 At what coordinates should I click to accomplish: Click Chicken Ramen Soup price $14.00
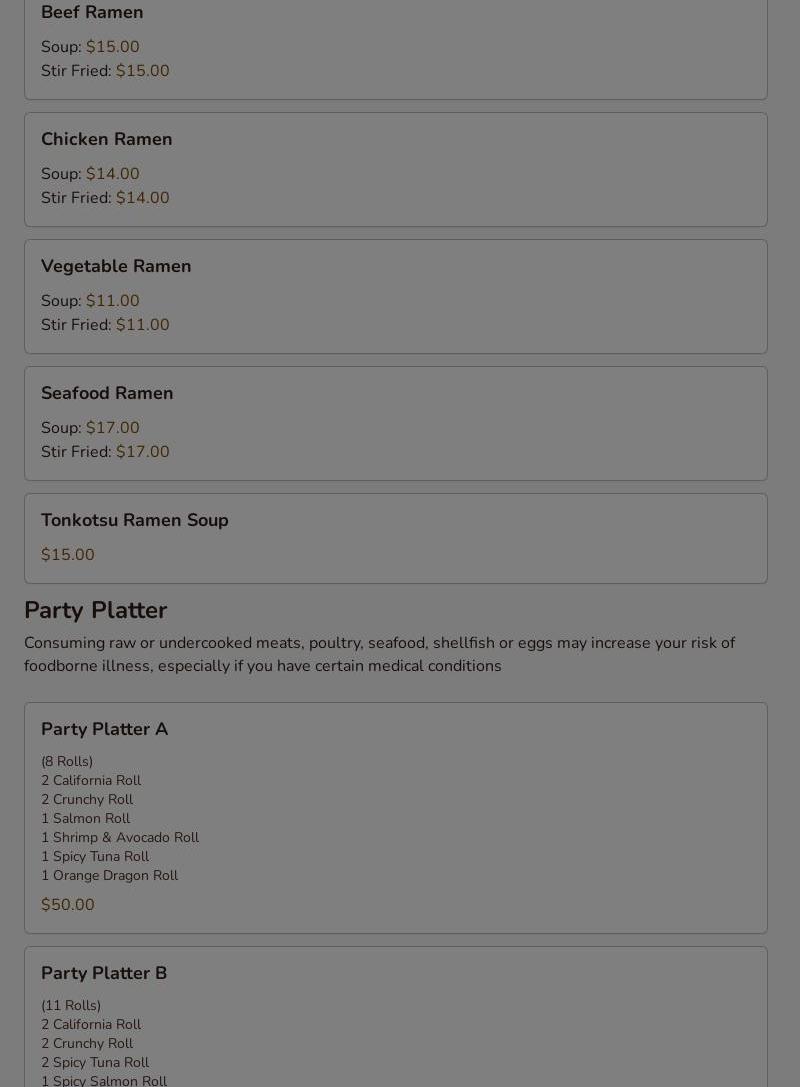click(x=112, y=173)
